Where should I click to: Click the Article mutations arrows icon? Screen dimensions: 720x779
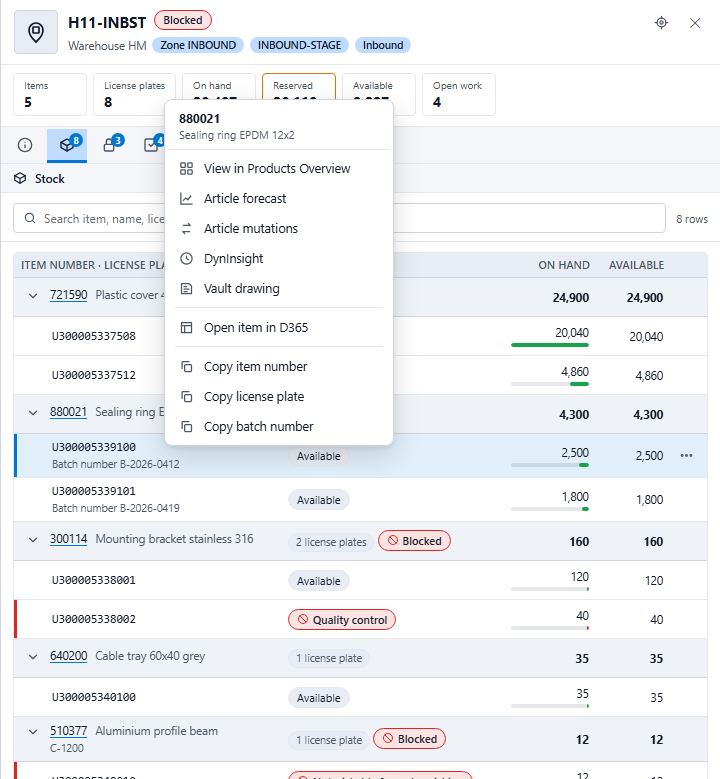[186, 229]
